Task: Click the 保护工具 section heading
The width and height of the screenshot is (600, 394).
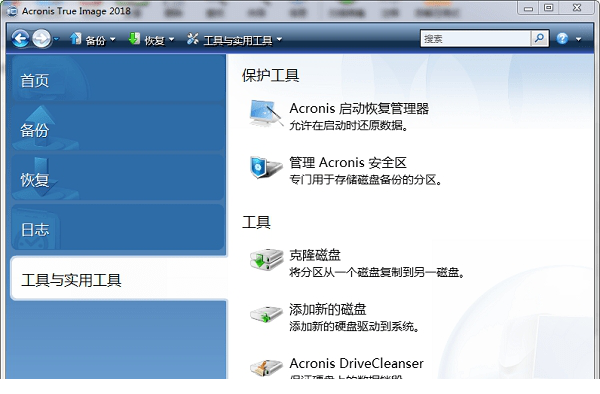Action: pos(270,75)
